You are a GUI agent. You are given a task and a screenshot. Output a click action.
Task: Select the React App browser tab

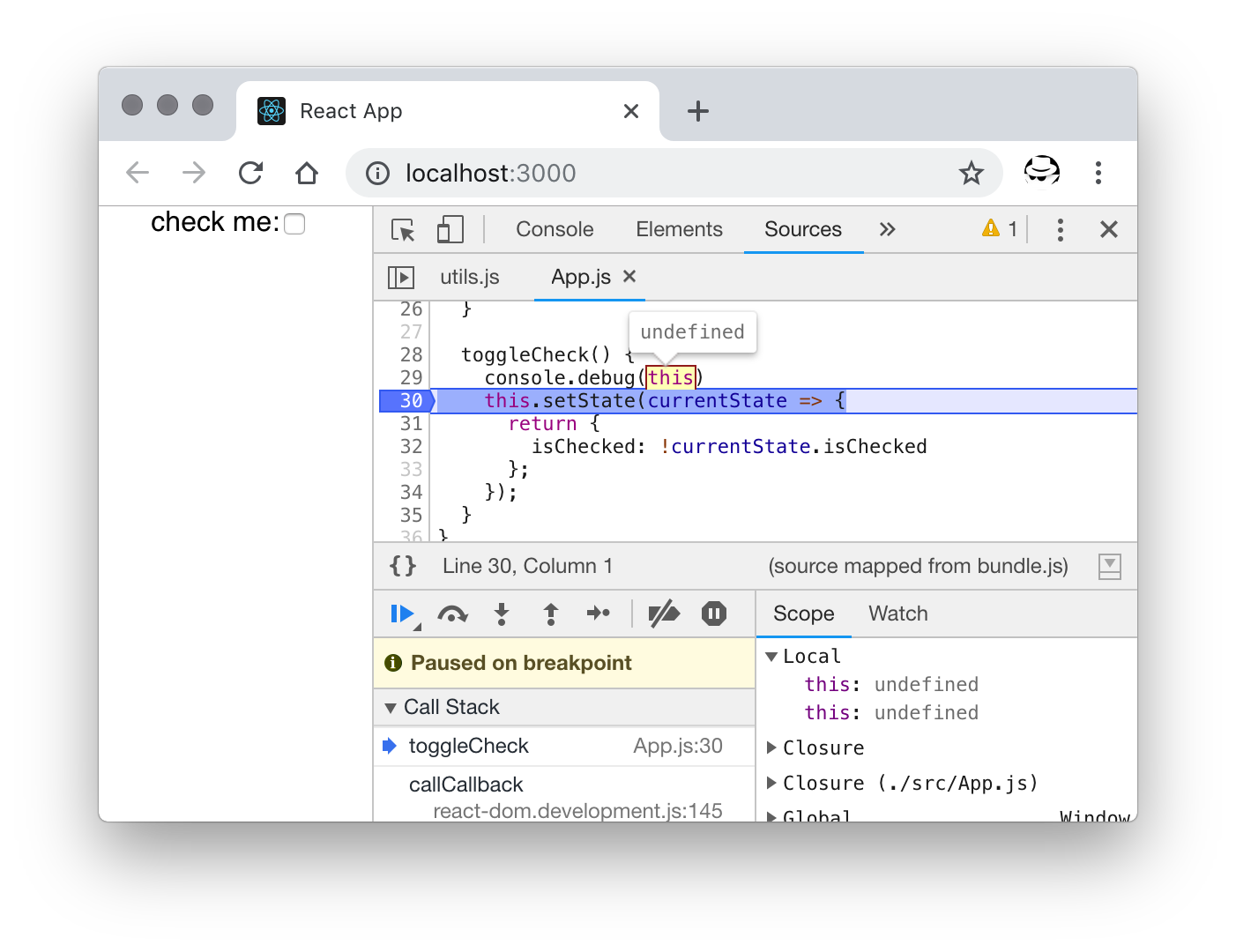(448, 111)
